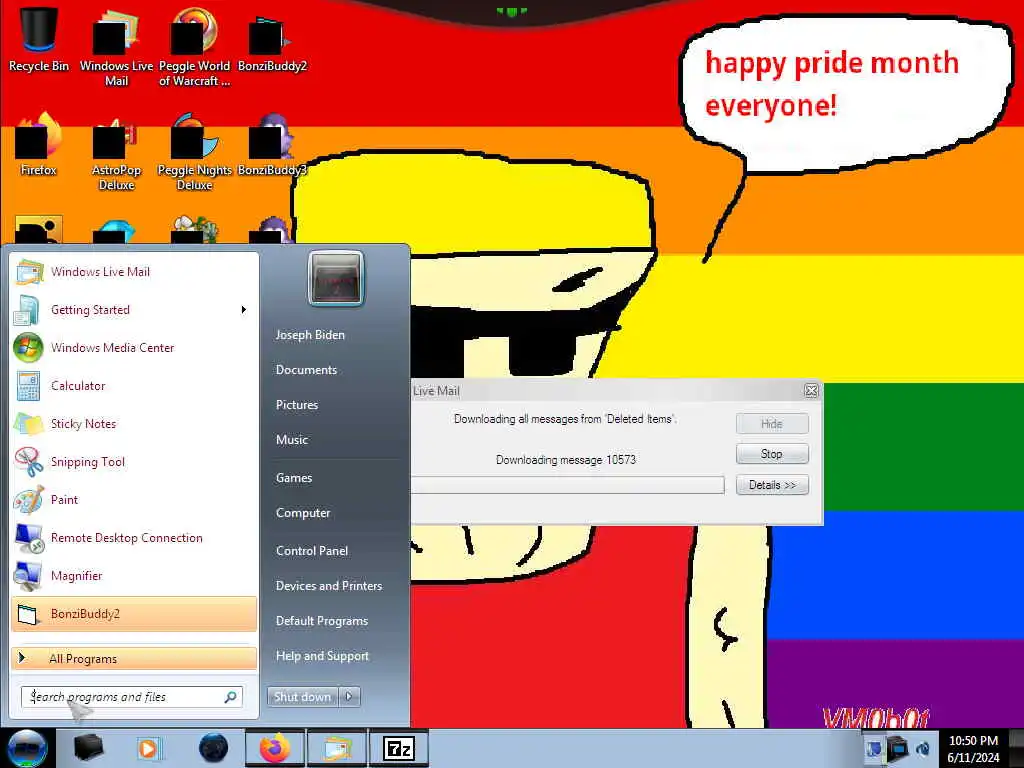Open the Shut down options arrow
The image size is (1024, 768).
point(349,697)
